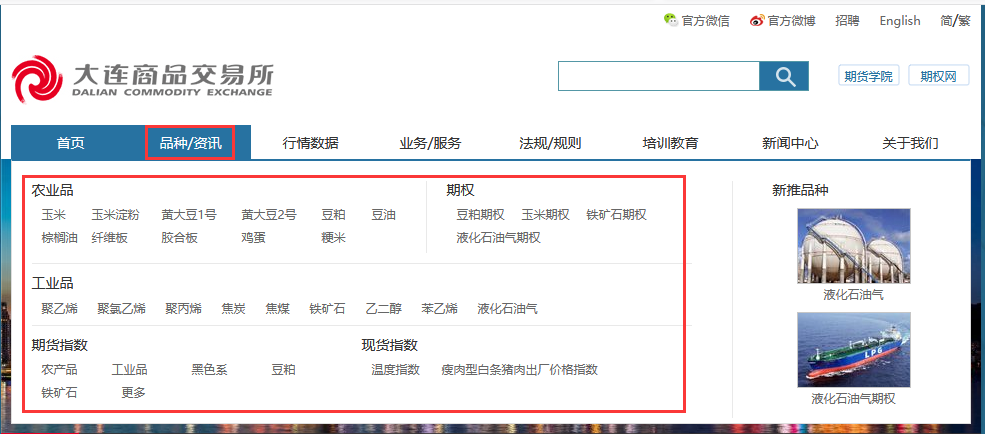The width and height of the screenshot is (985, 434).
Task: Open the 玉米 corn product link
Action: click(53, 214)
